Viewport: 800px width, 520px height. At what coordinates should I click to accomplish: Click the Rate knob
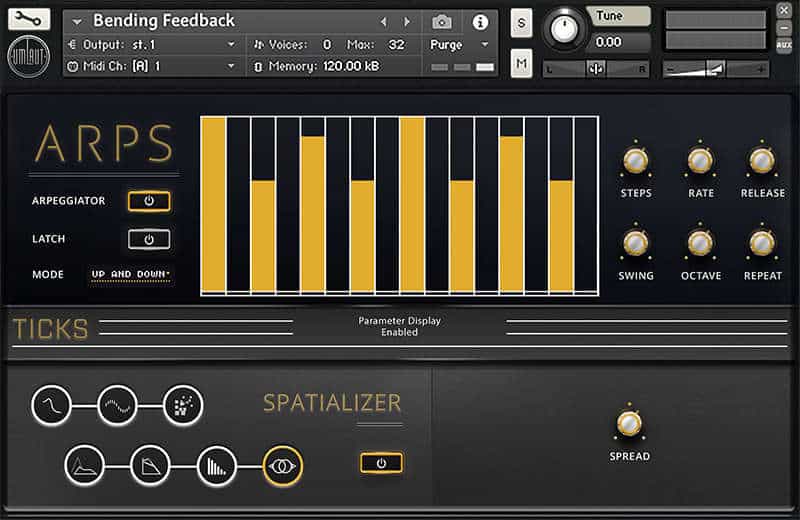tap(700, 161)
